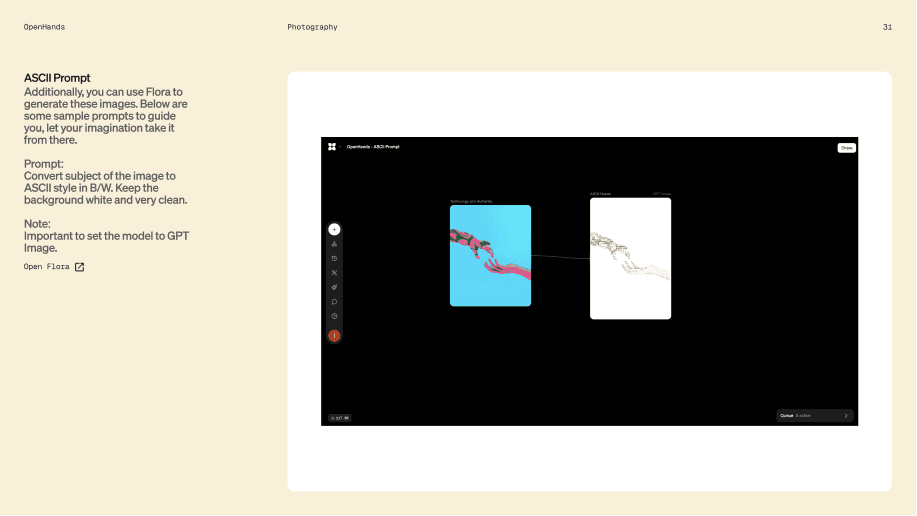Click the Queue status bar
Viewport: 917px width, 516px height.
[815, 416]
